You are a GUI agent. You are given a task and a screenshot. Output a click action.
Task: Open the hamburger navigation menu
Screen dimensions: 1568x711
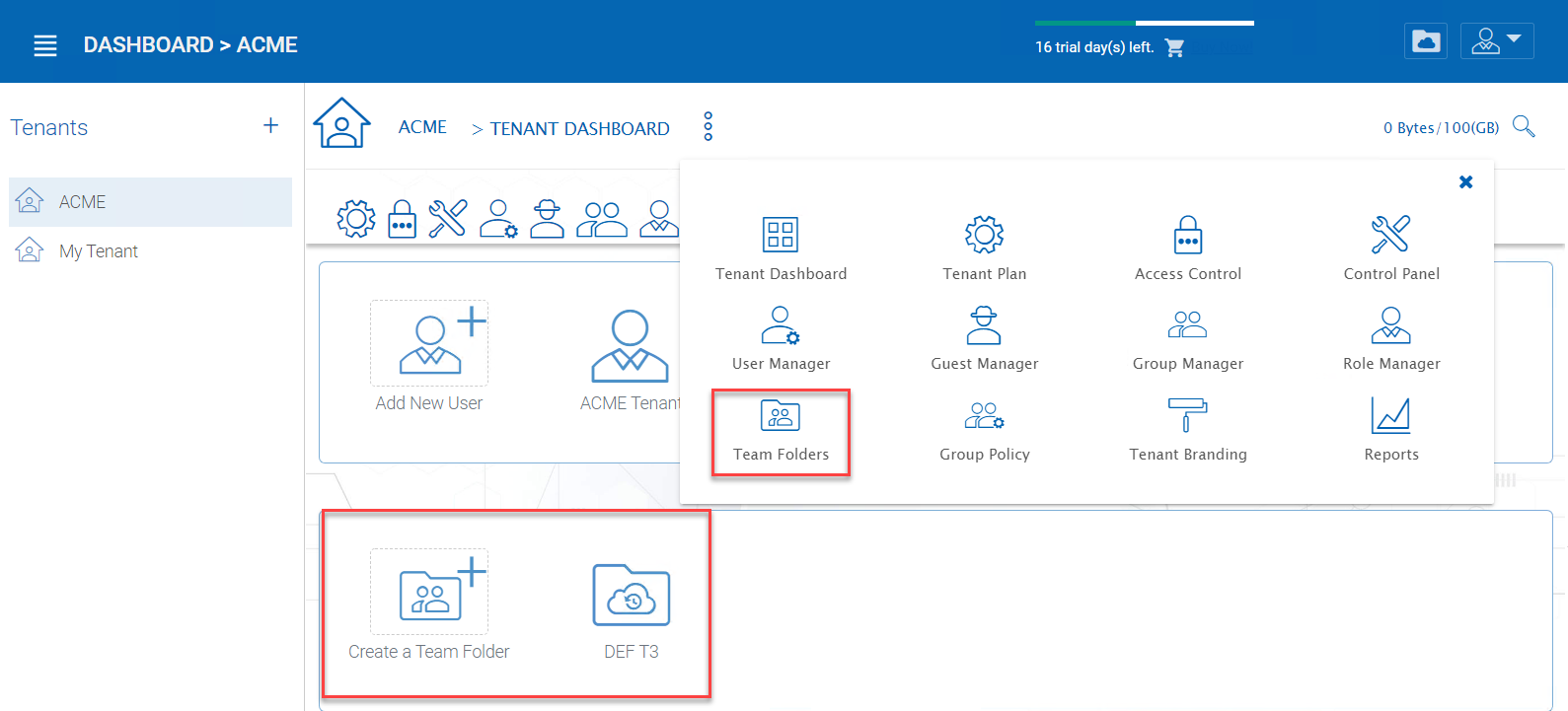(45, 45)
